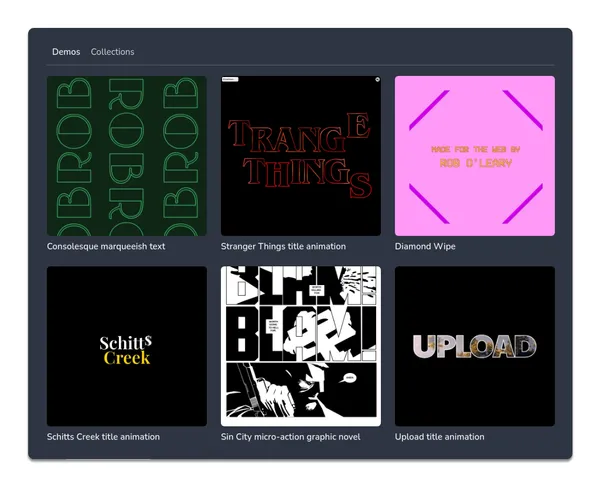Open the UPLOAD title thumbnail

pos(475,346)
